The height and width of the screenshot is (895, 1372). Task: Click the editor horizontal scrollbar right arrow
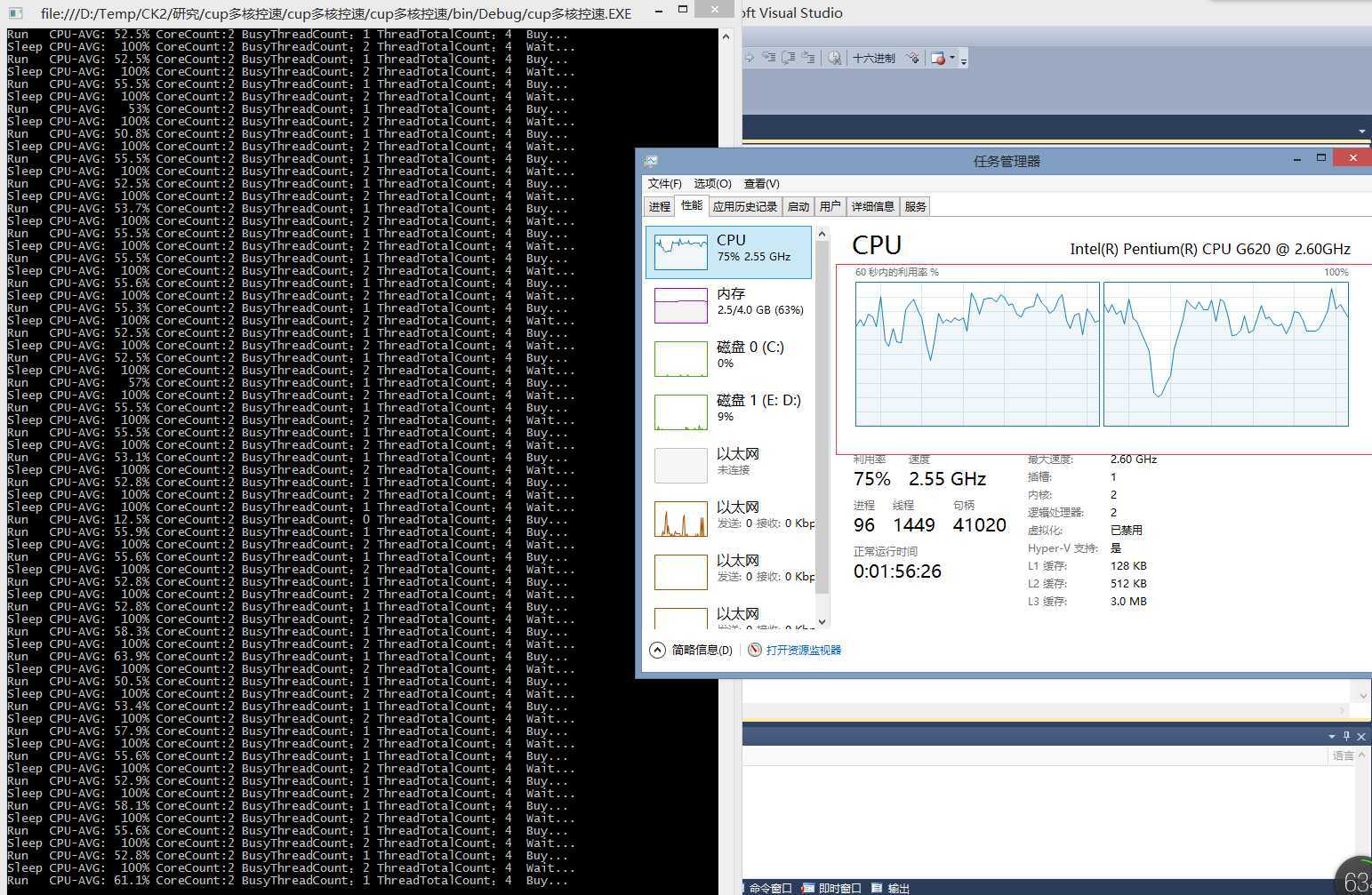[x=1343, y=710]
